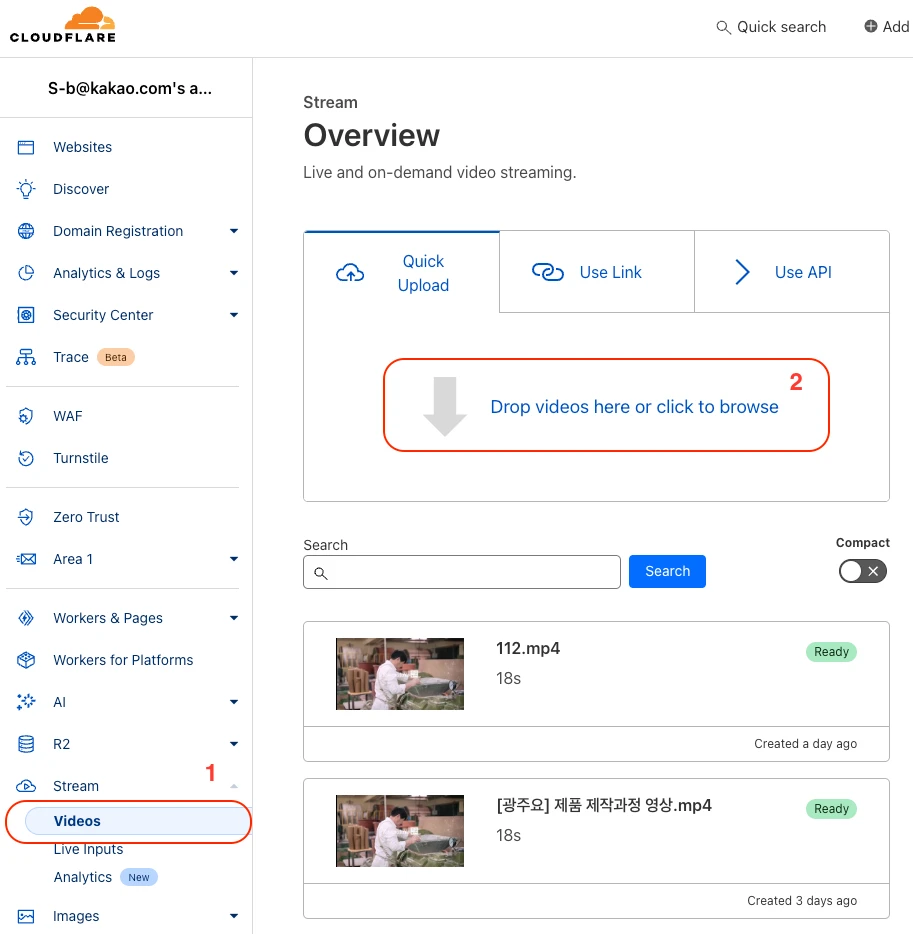Viewport: 913px width, 934px height.
Task: Click the New badge next to Analytics
Action: [139, 877]
